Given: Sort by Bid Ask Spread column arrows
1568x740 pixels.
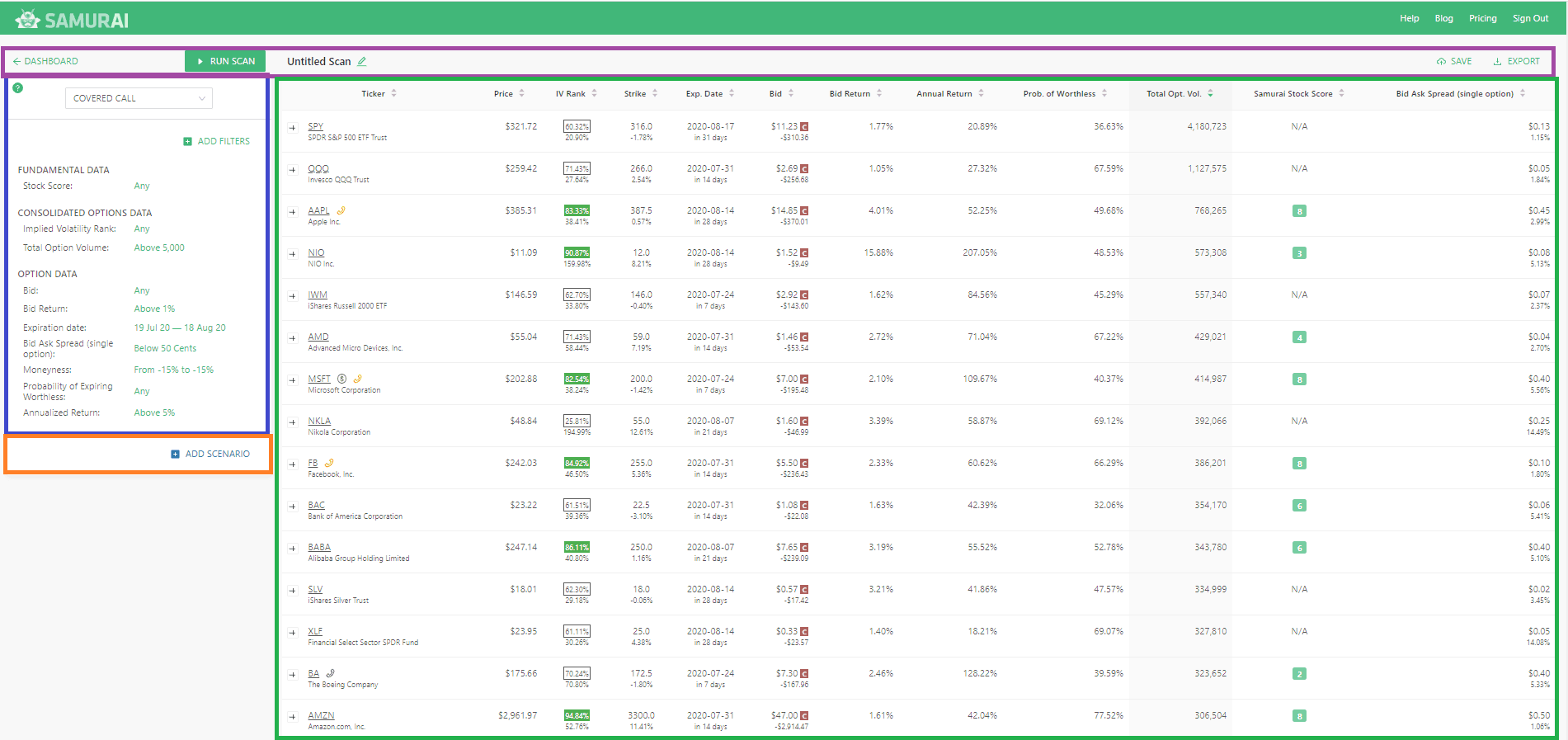Looking at the screenshot, I should point(1523,93).
